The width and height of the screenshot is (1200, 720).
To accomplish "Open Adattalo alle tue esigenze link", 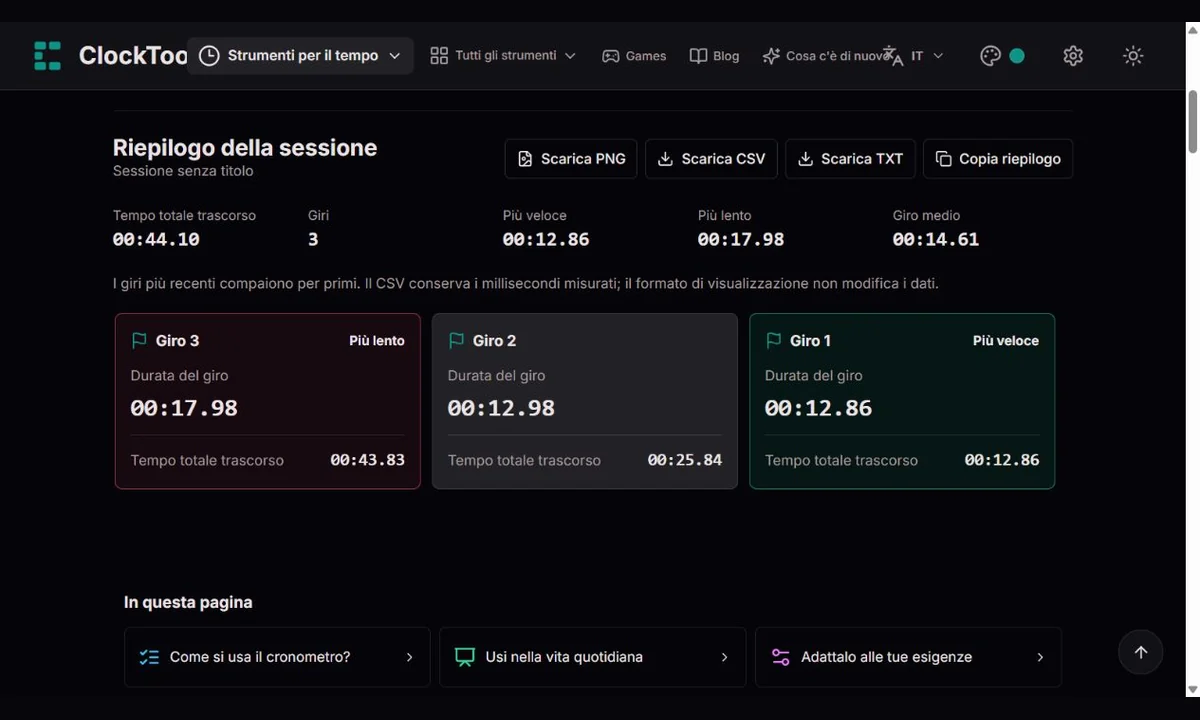I will click(908, 657).
